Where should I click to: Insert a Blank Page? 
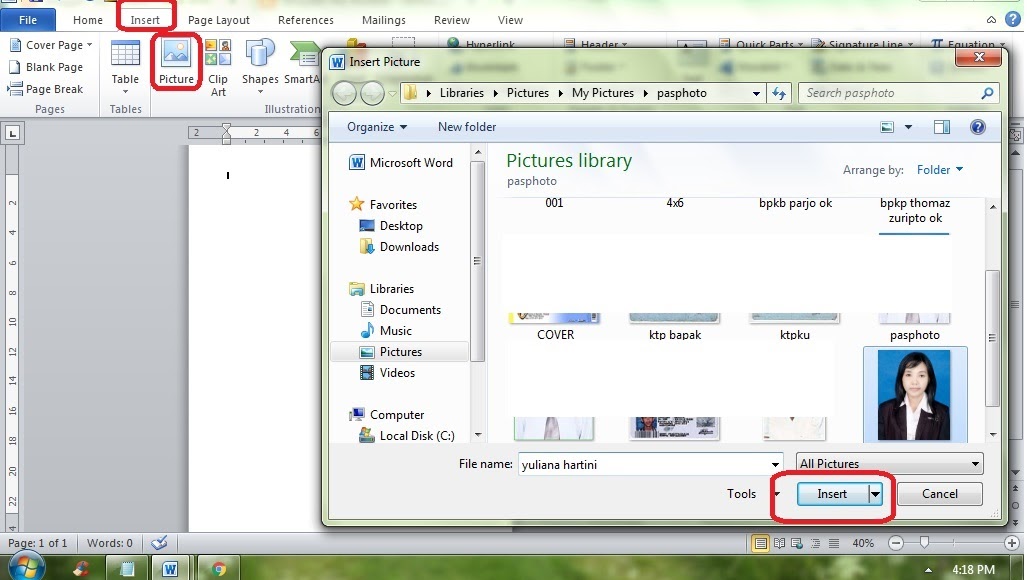click(46, 66)
